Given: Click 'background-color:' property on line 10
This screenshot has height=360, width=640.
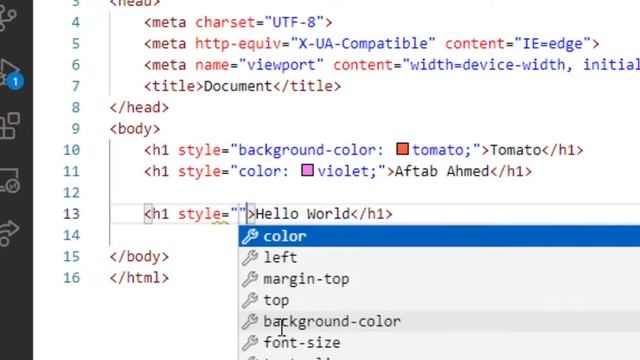Looking at the screenshot, I should click(311, 150).
